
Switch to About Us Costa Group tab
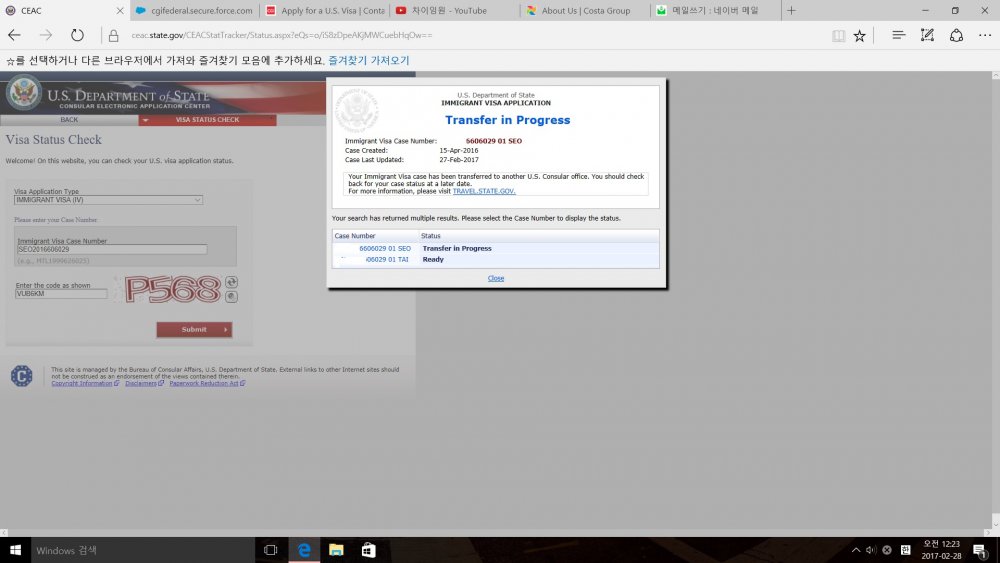pyautogui.click(x=585, y=11)
